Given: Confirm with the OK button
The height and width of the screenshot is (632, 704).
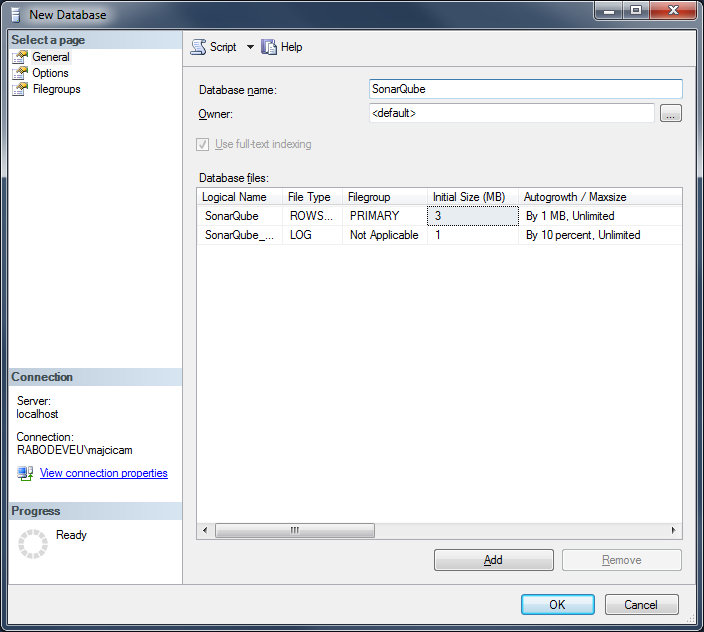Looking at the screenshot, I should [558, 605].
